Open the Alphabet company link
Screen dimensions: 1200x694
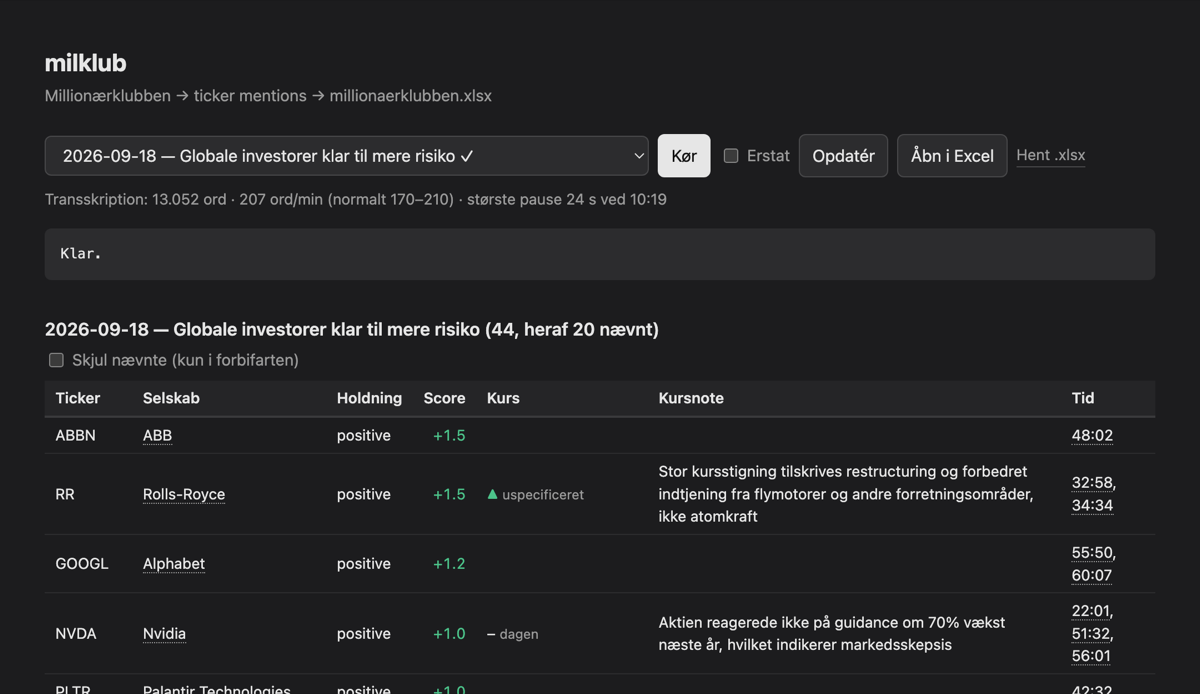(x=174, y=563)
